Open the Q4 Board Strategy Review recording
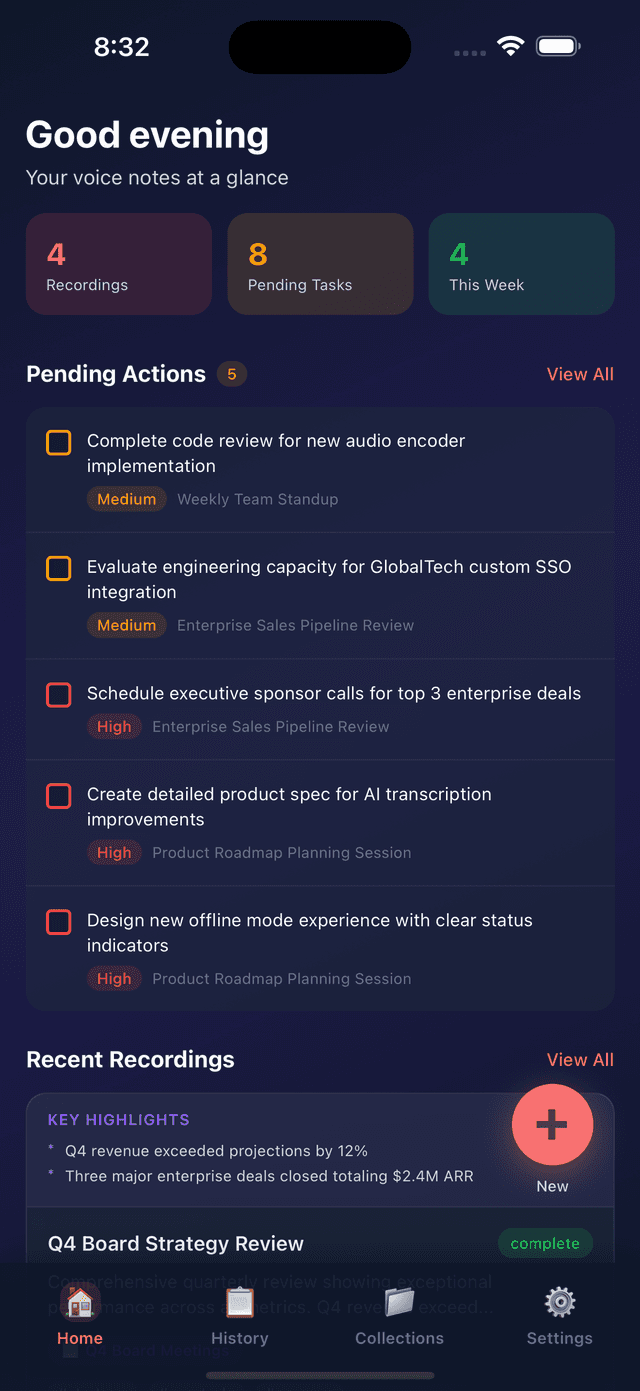 176,1244
